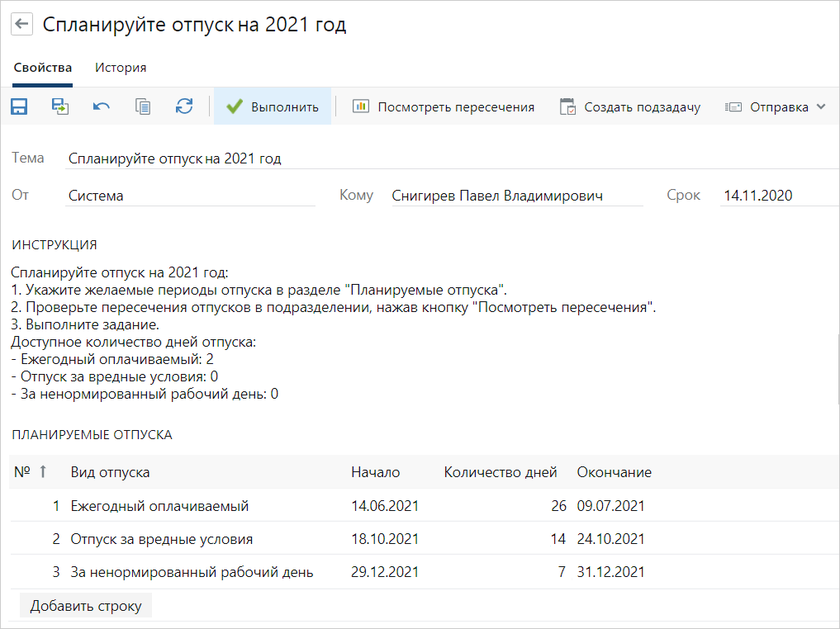Viewport: 840px width, 629px height.
Task: Select the Свойства tab
Action: click(x=42, y=68)
